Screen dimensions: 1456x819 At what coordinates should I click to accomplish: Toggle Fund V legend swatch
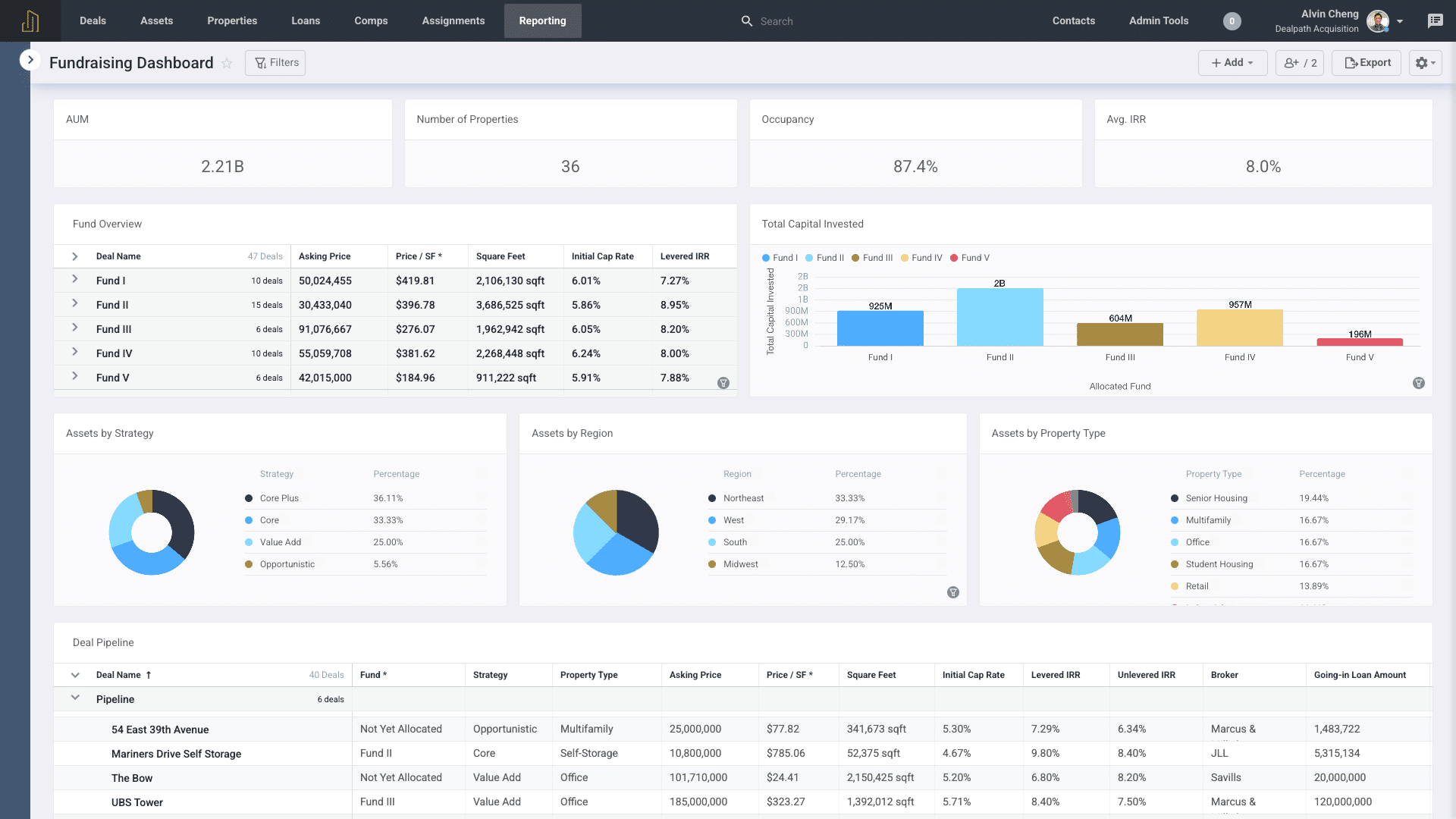pos(954,258)
